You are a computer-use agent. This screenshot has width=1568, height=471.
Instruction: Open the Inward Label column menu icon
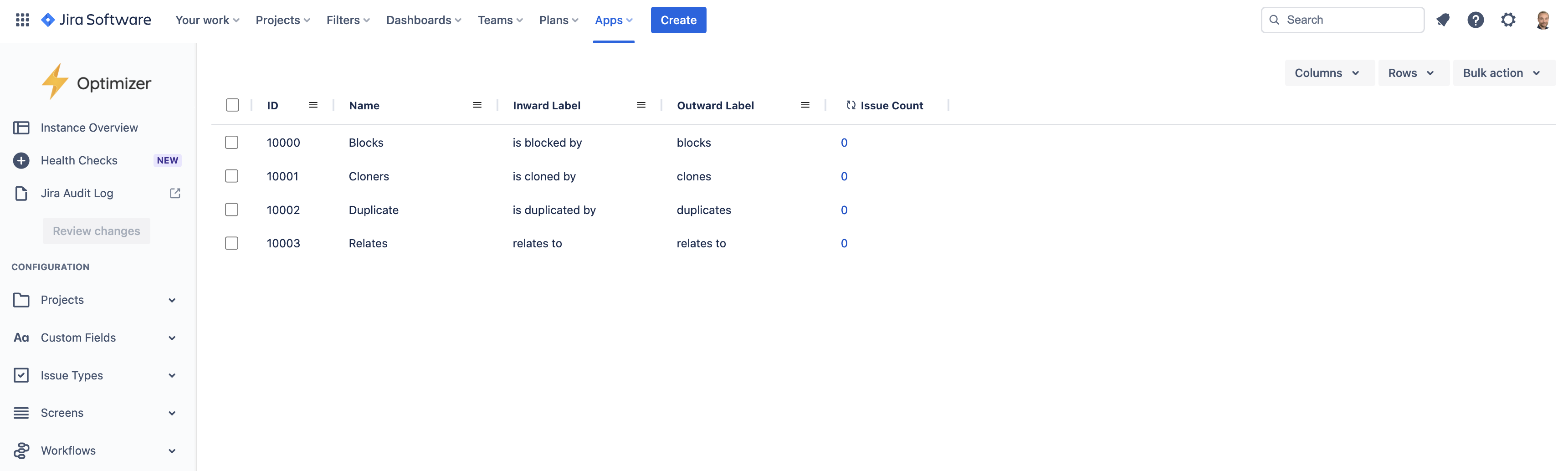[641, 105]
